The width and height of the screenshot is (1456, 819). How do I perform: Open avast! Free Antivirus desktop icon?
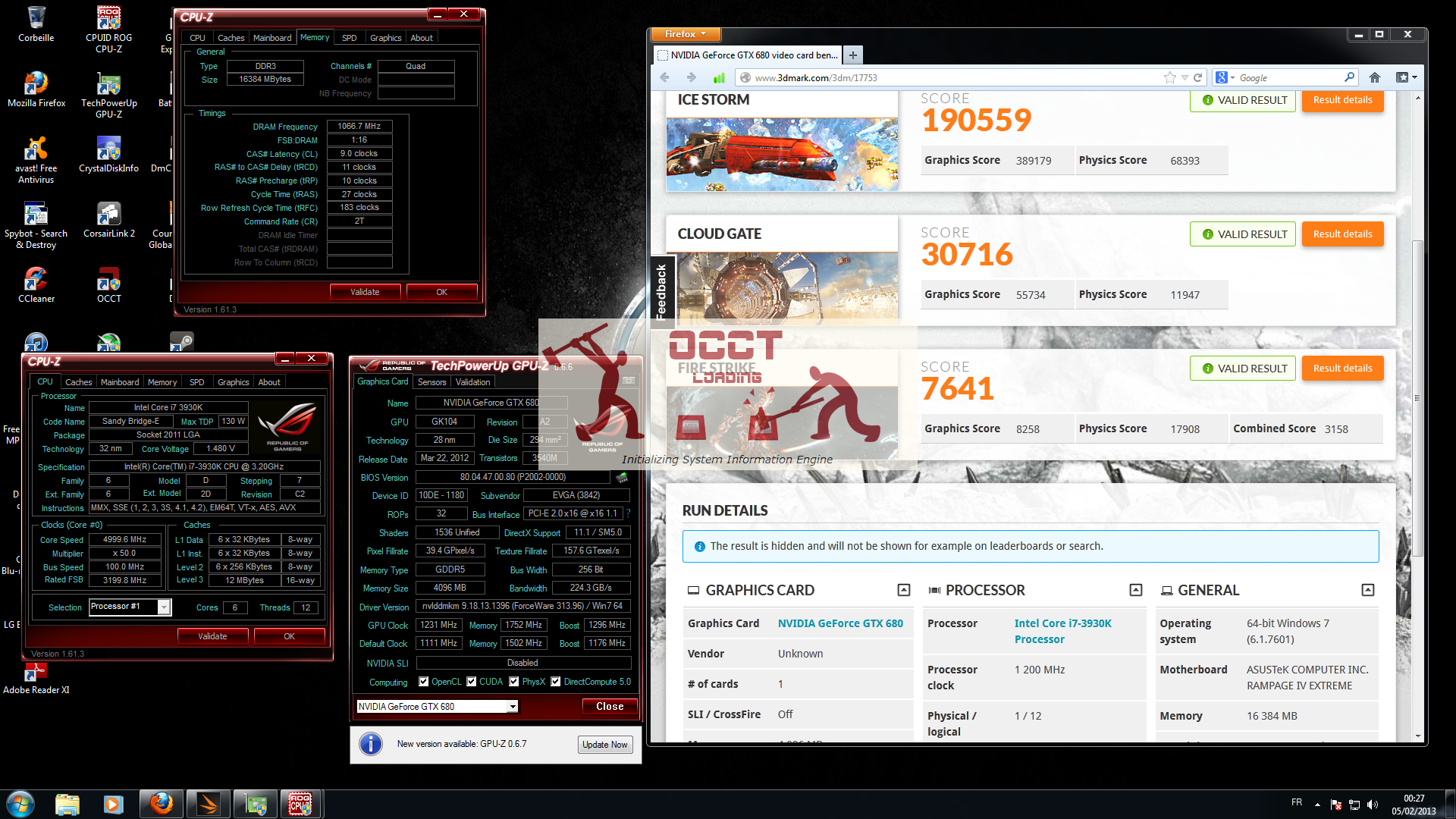36,160
